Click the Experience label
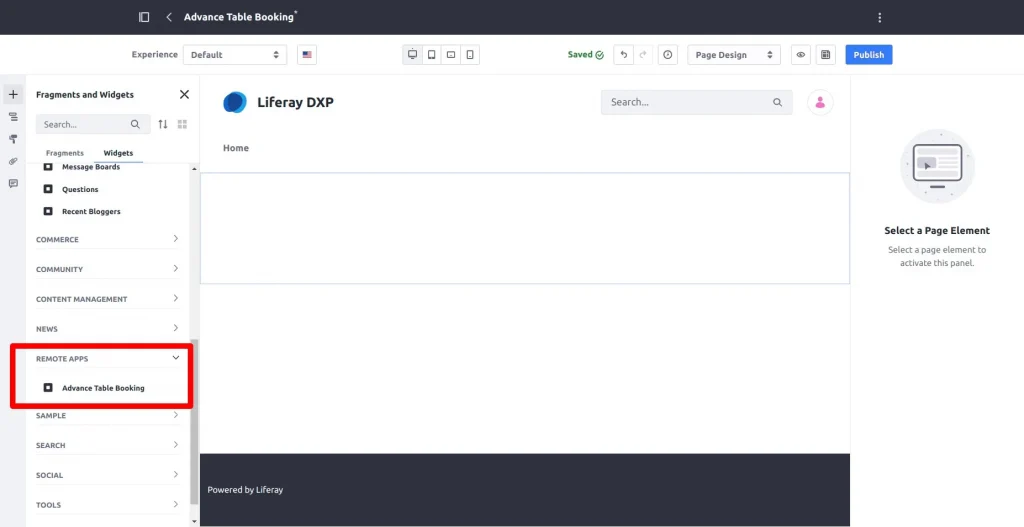1024x527 pixels. click(x=154, y=55)
